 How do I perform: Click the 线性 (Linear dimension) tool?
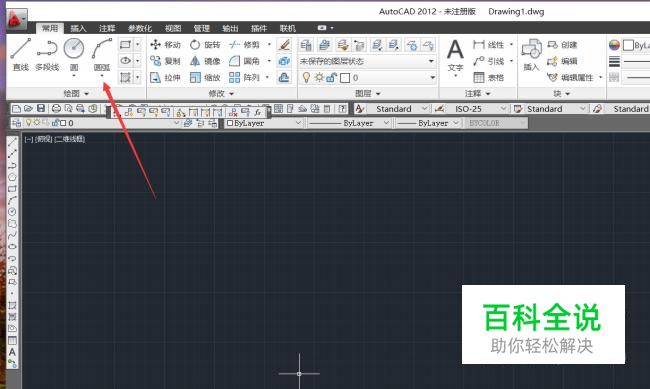pyautogui.click(x=489, y=45)
